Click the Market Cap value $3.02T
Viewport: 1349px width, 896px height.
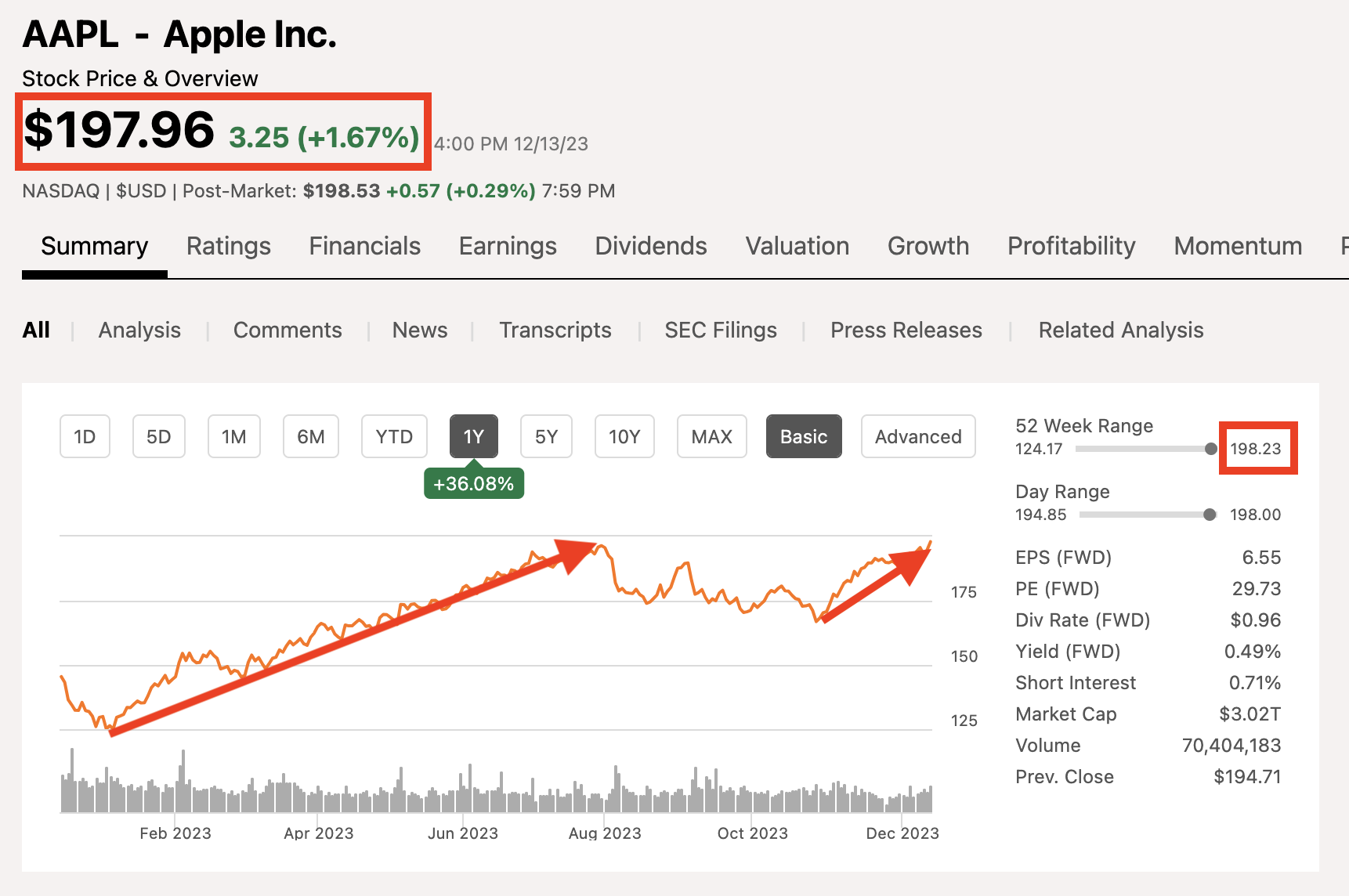(1250, 714)
